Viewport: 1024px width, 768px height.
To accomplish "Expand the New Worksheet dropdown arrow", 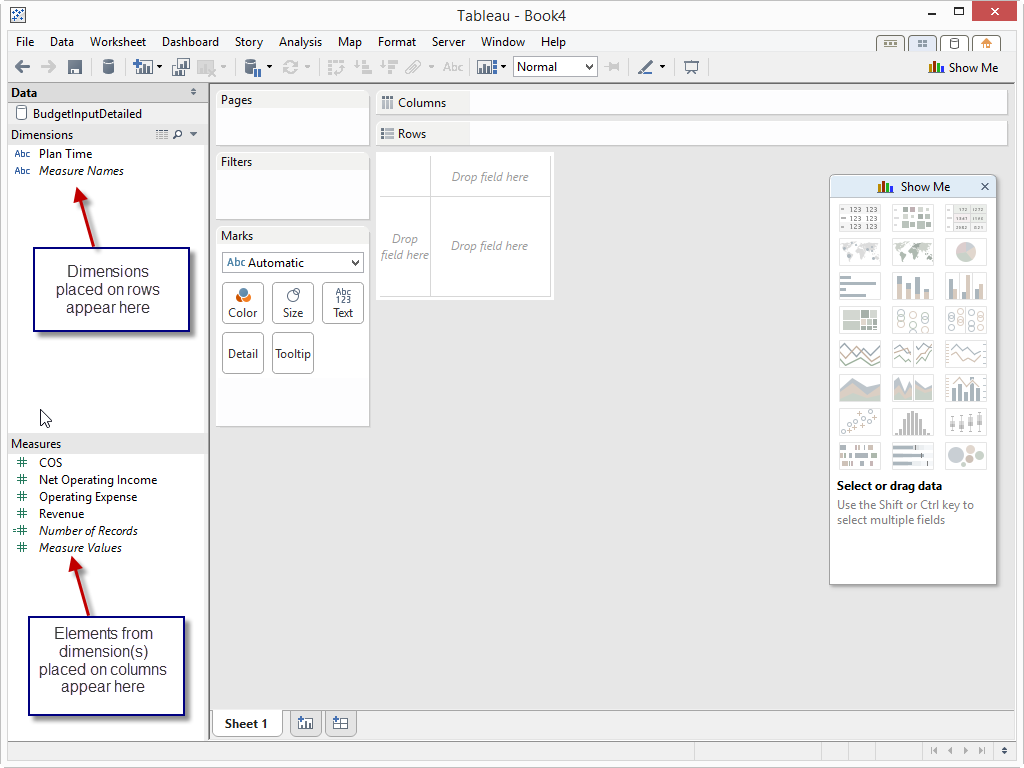I will click(159, 67).
